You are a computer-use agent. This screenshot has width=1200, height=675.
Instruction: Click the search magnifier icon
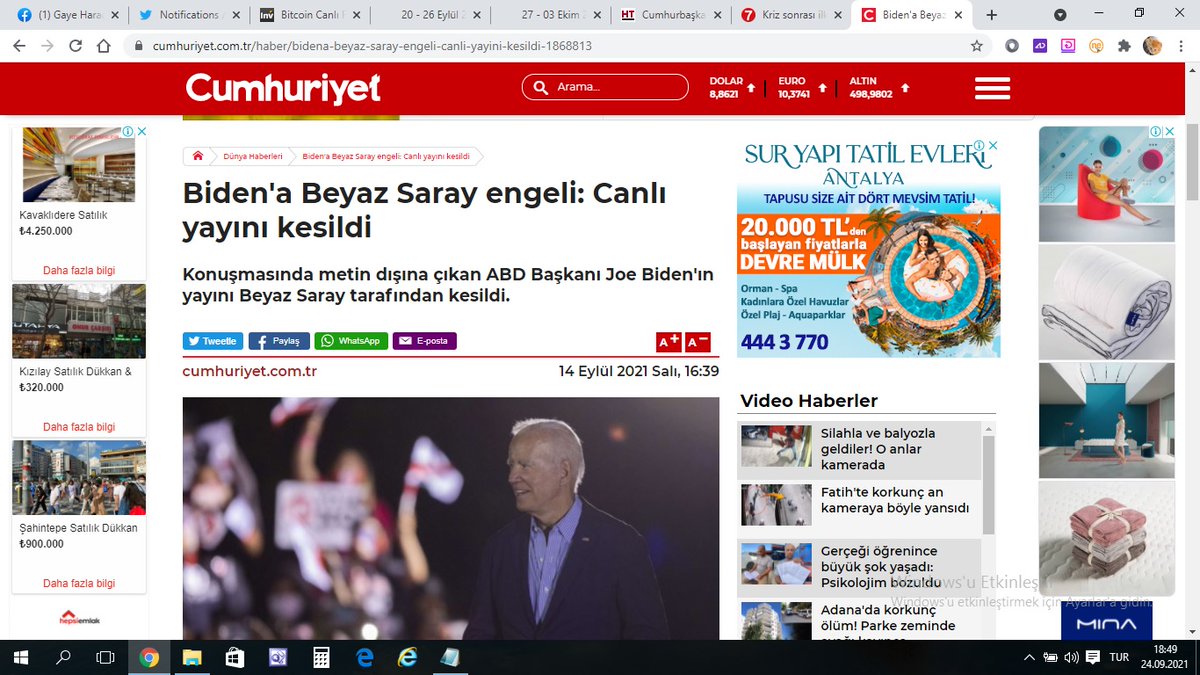click(542, 87)
